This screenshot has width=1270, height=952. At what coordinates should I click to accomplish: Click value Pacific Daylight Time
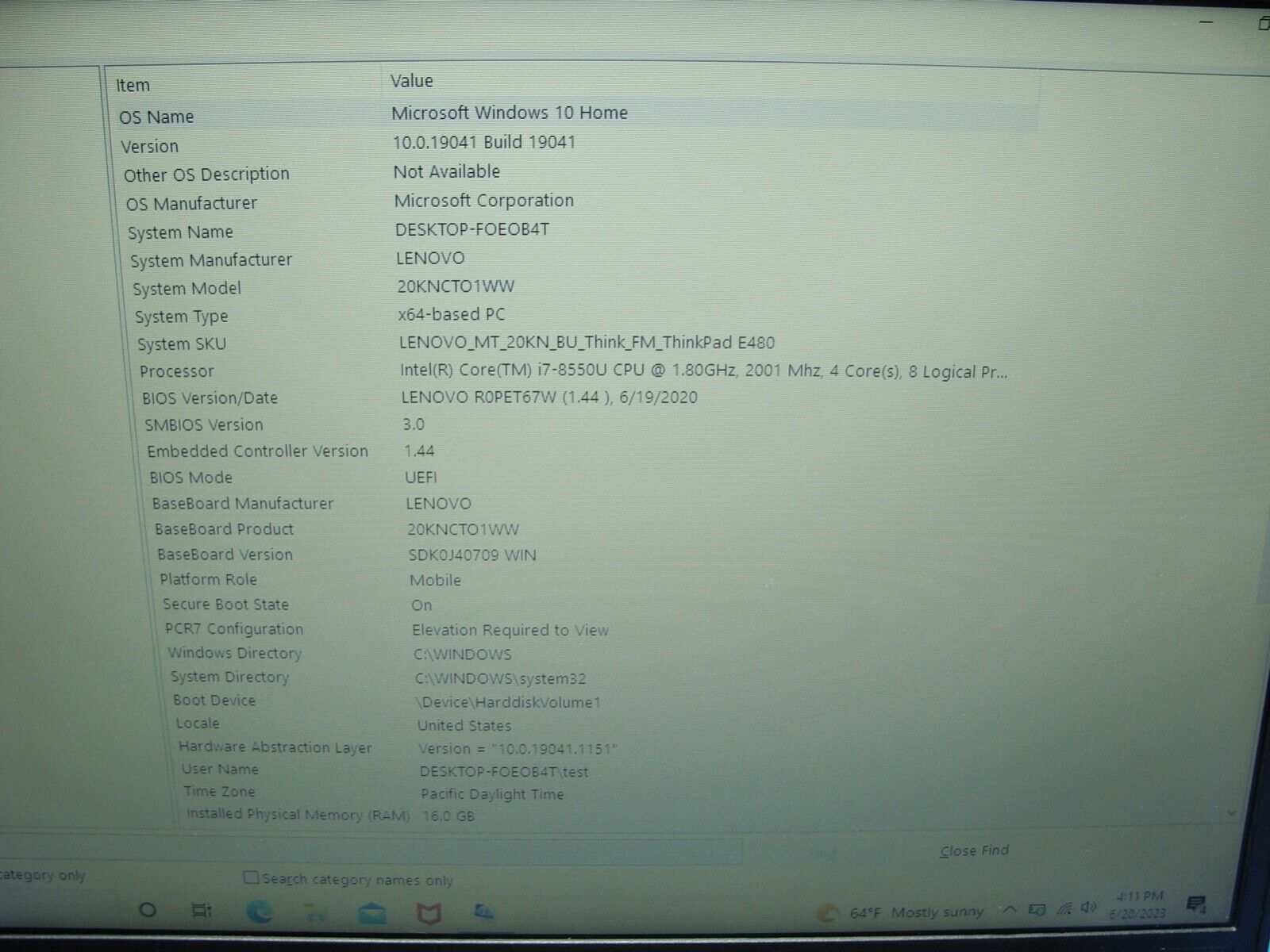point(492,793)
